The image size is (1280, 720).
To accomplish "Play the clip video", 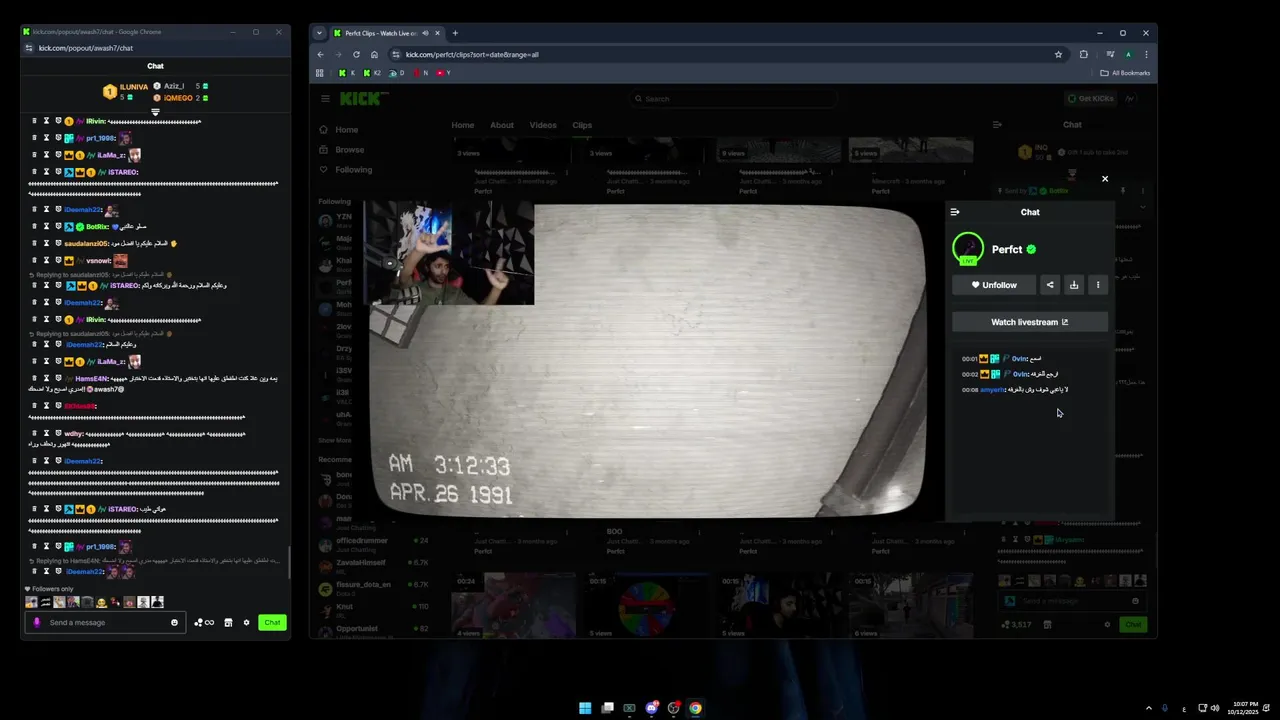I will pos(648,361).
